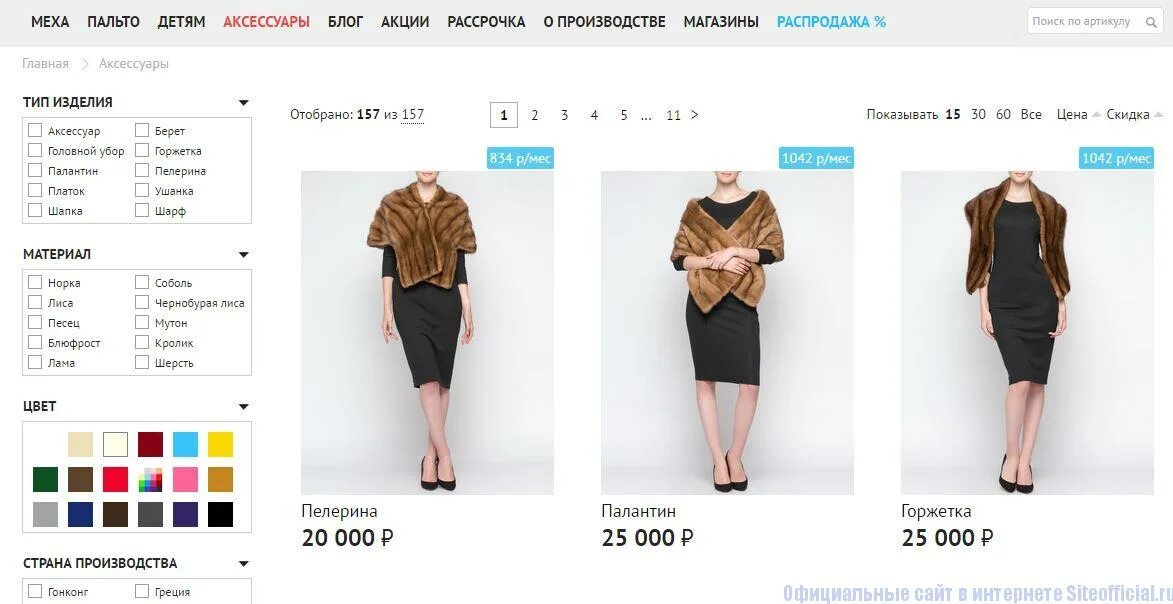Viewport: 1173px width, 604px height.
Task: Show 30 items per page
Action: [978, 115]
